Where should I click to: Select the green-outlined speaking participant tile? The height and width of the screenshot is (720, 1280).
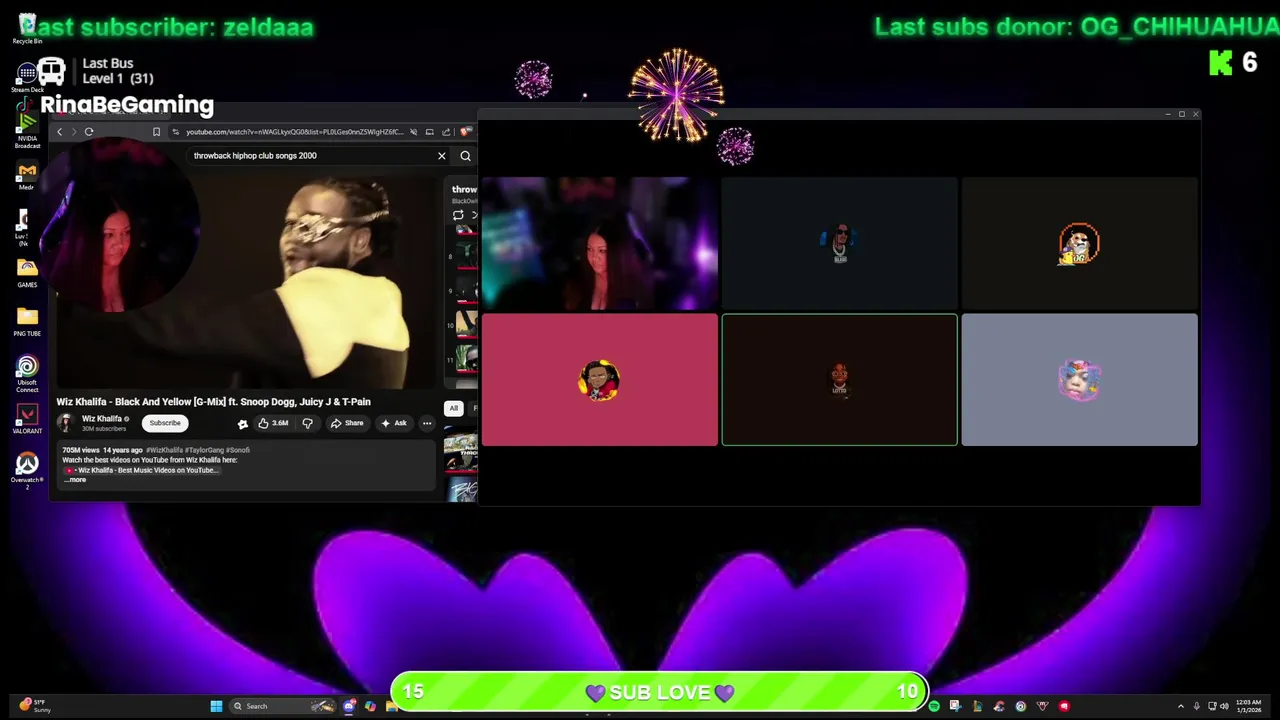839,379
